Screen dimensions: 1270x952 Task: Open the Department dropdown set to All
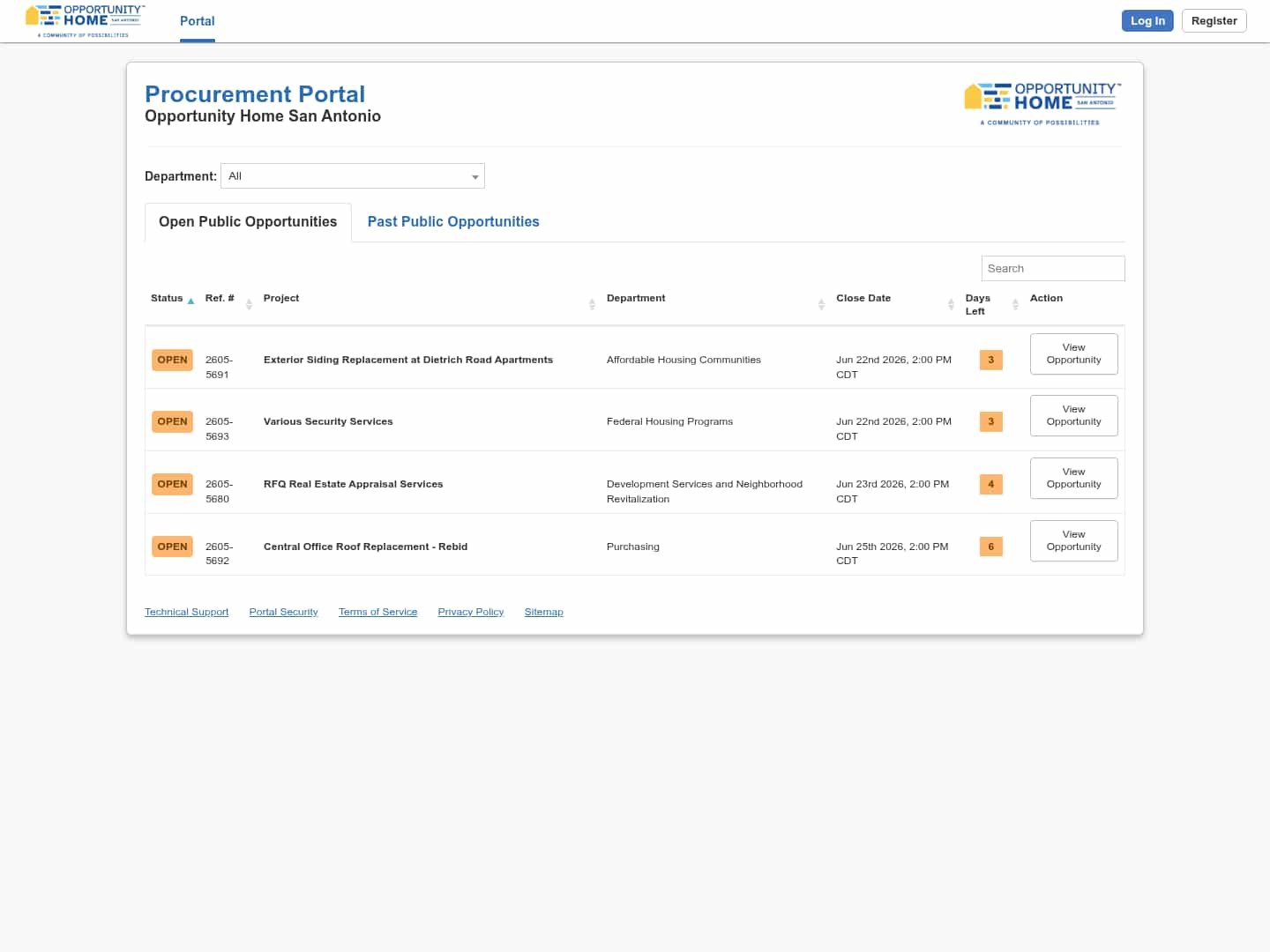tap(353, 176)
